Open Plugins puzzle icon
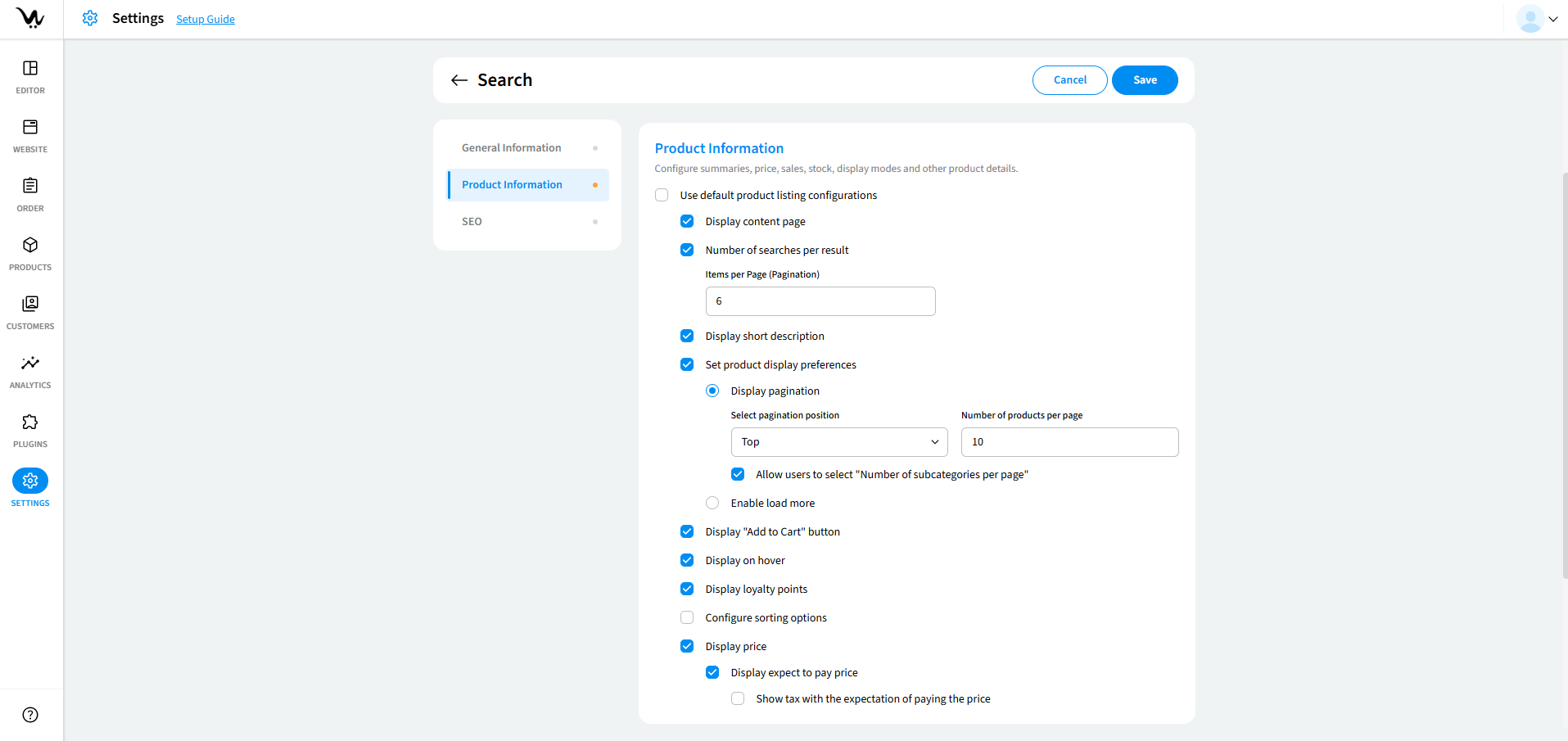 tap(30, 422)
